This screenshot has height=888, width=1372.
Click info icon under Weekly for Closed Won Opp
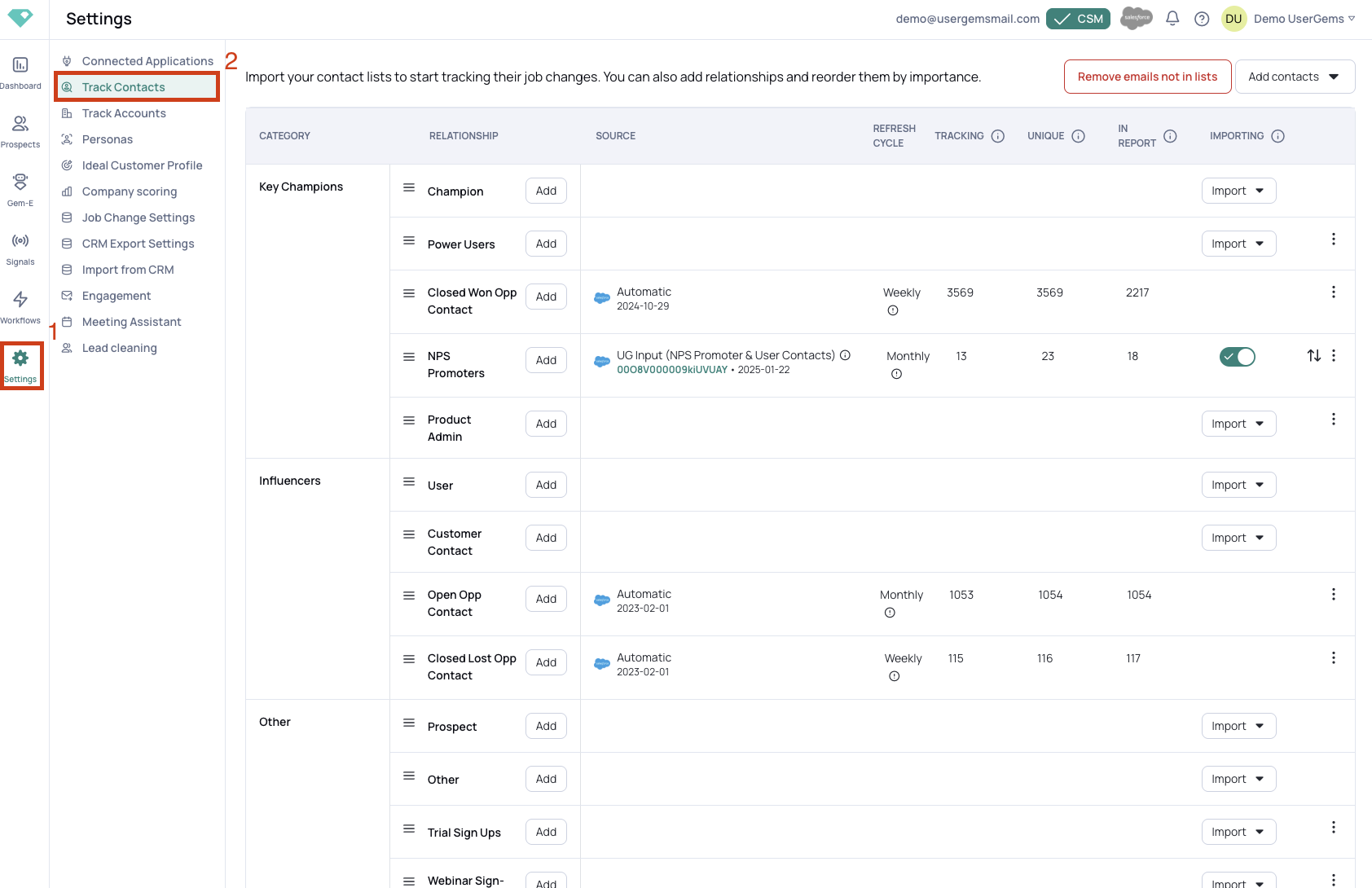[893, 310]
